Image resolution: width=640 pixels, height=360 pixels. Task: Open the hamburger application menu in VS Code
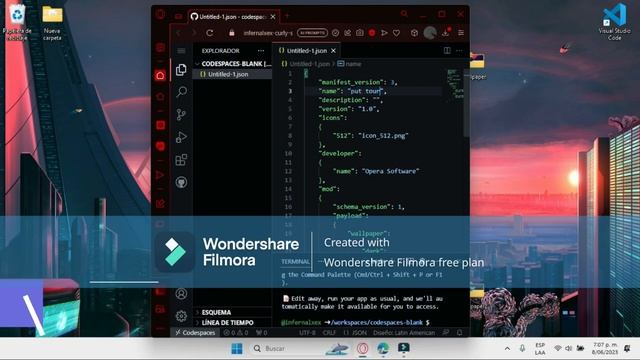click(x=181, y=51)
